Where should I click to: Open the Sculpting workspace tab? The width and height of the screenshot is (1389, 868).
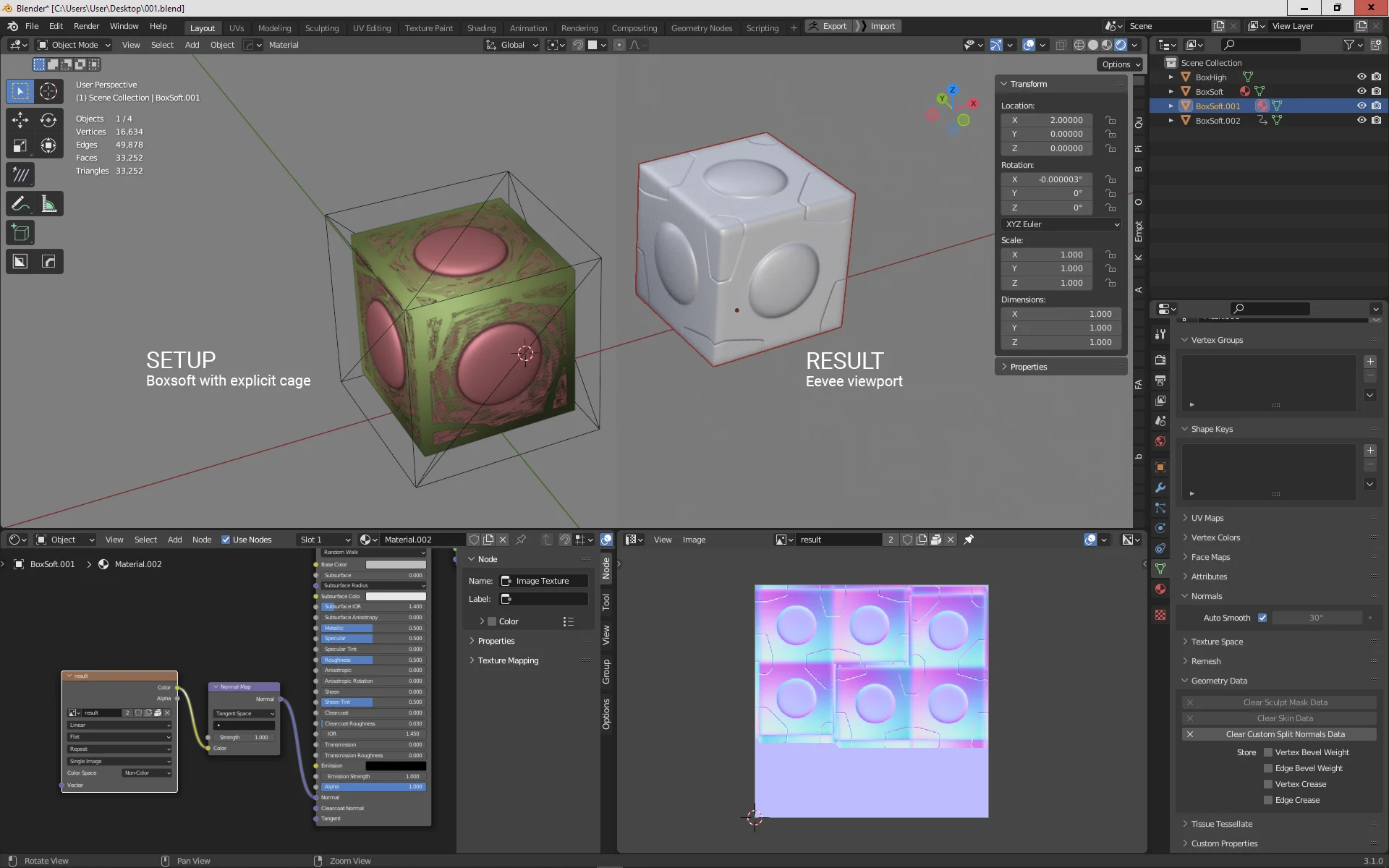[x=322, y=28]
